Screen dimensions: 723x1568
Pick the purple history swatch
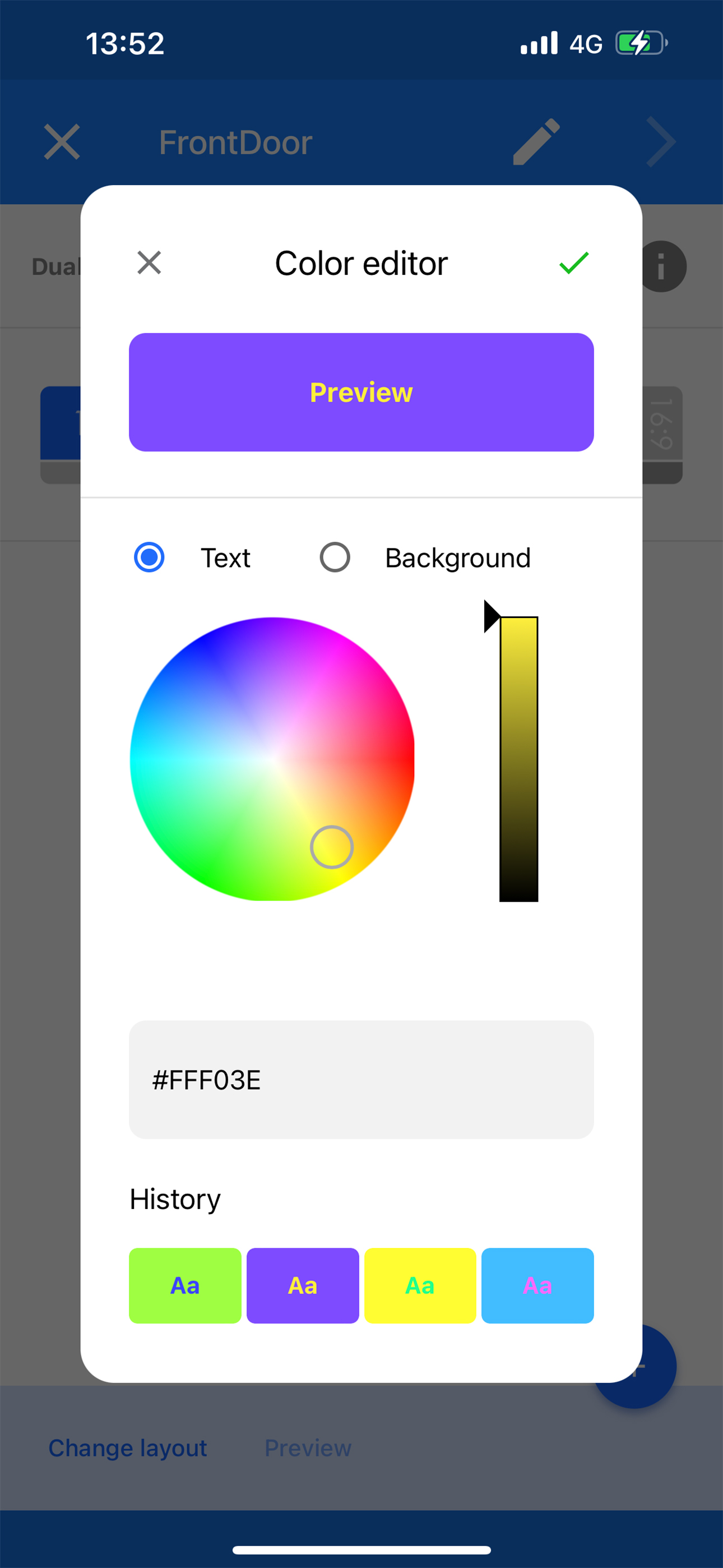point(303,1285)
